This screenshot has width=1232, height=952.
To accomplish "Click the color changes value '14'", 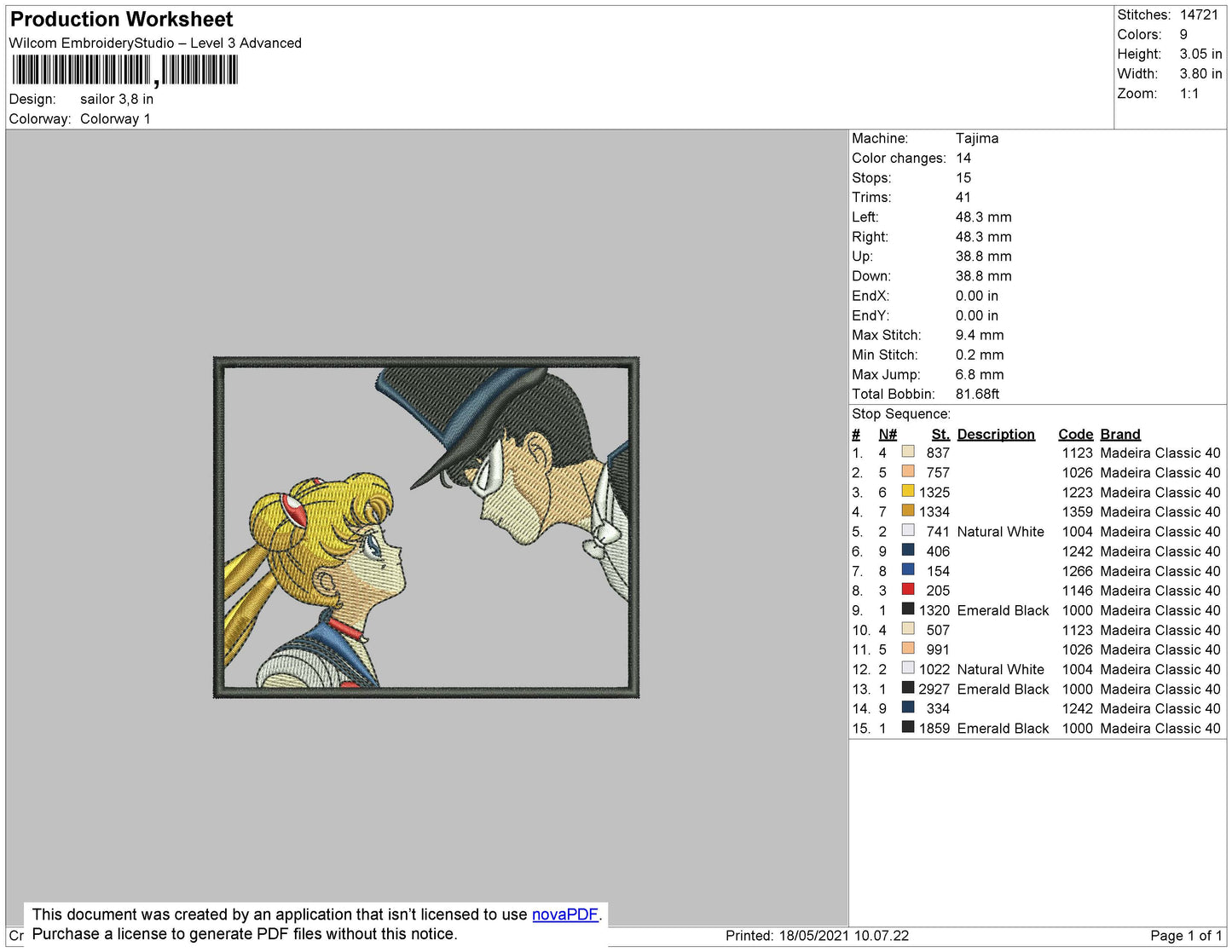I will coord(963,159).
